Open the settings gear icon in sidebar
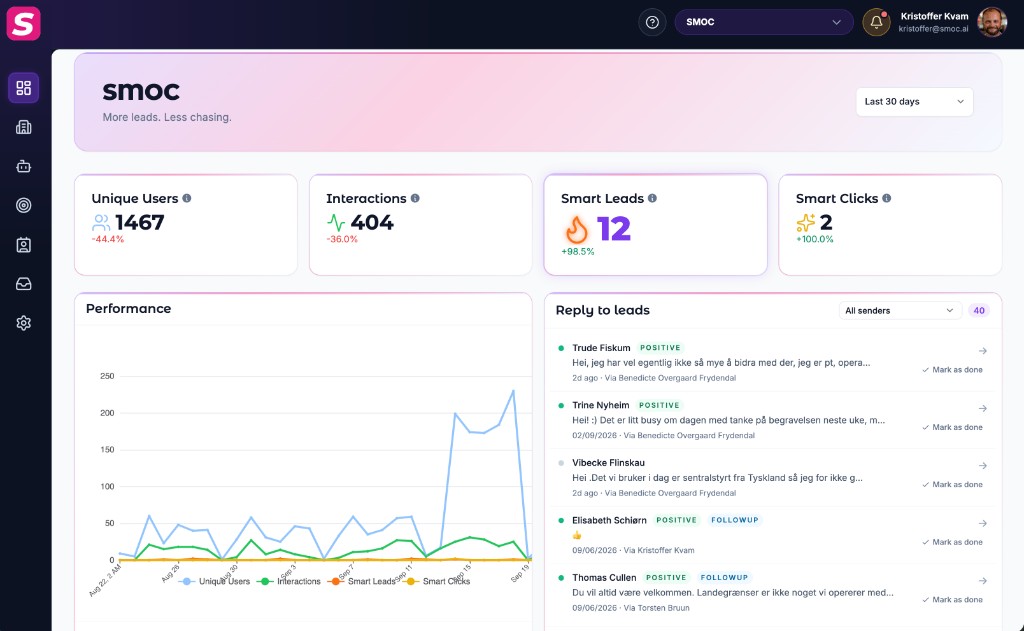1024x631 pixels. (24, 323)
